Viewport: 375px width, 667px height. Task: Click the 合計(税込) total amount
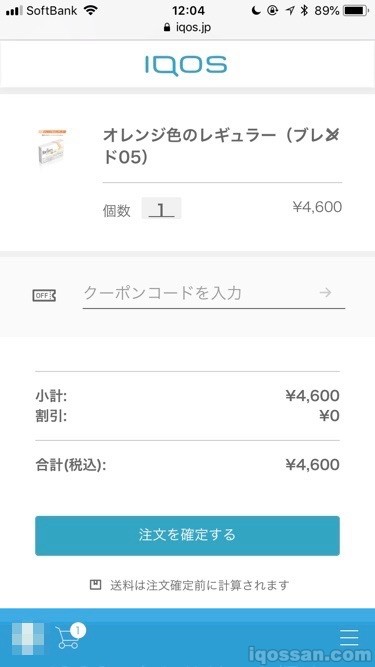(312, 465)
